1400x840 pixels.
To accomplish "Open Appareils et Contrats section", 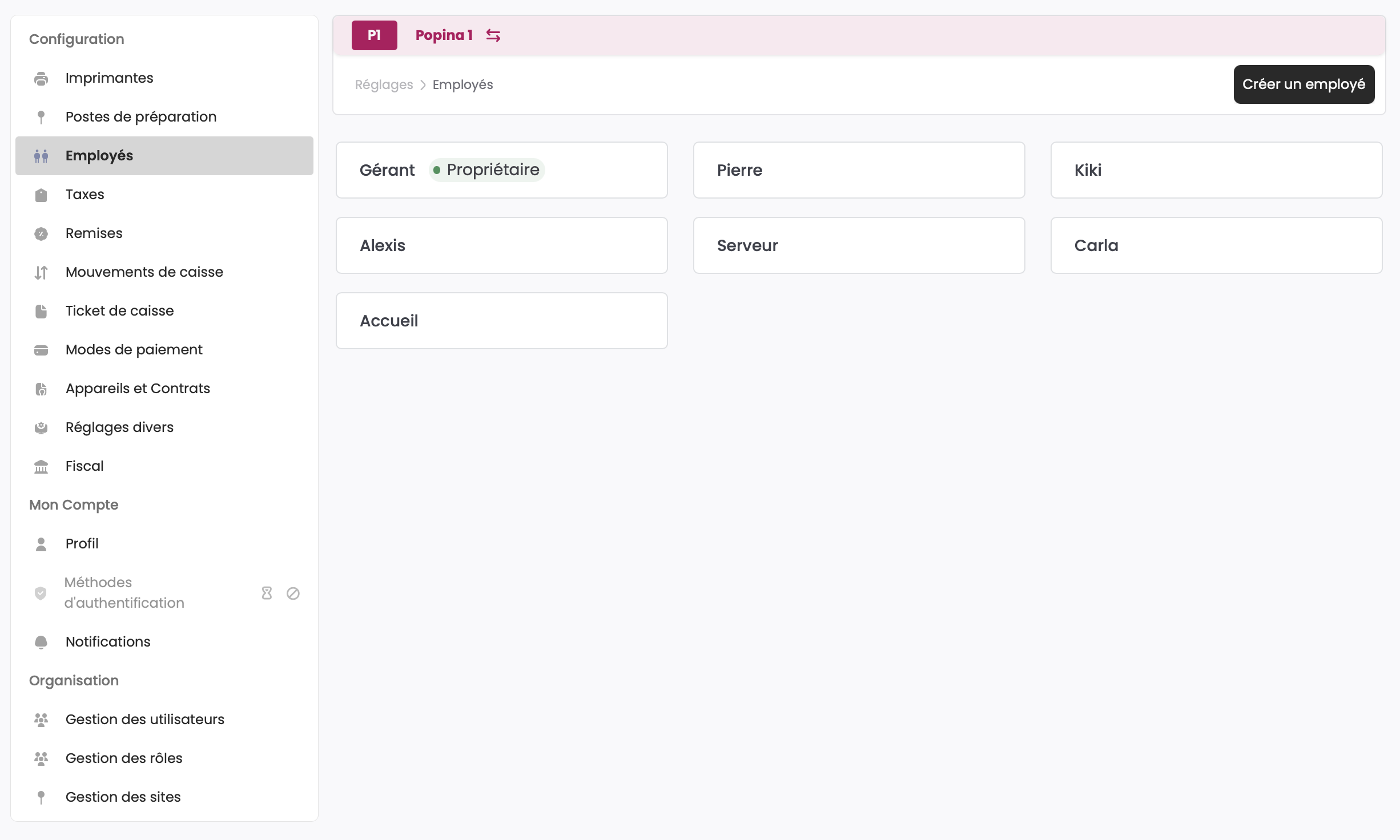I will [138, 389].
